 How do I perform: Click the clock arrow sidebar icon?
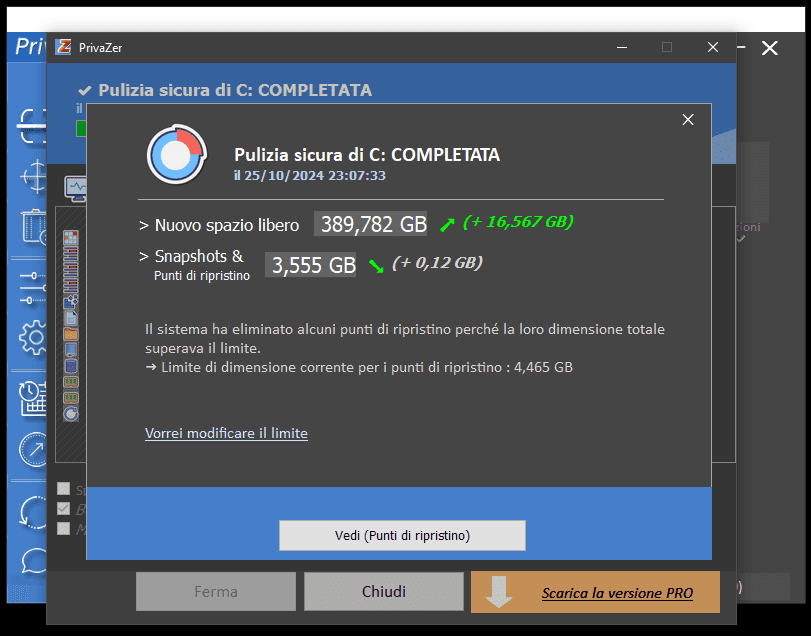pos(33,449)
